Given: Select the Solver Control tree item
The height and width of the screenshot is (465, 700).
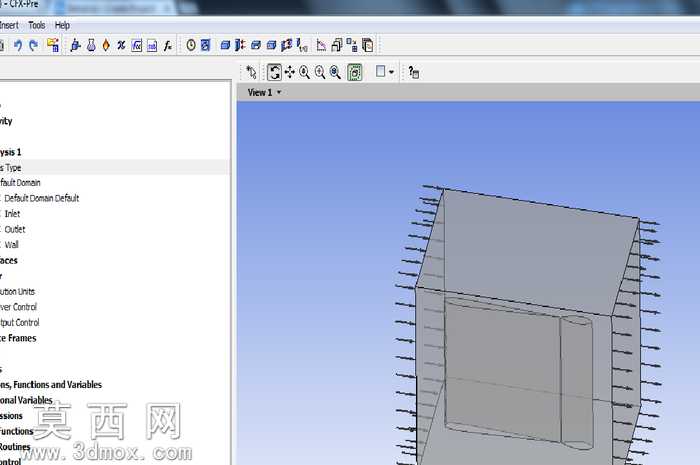Looking at the screenshot, I should (18, 307).
